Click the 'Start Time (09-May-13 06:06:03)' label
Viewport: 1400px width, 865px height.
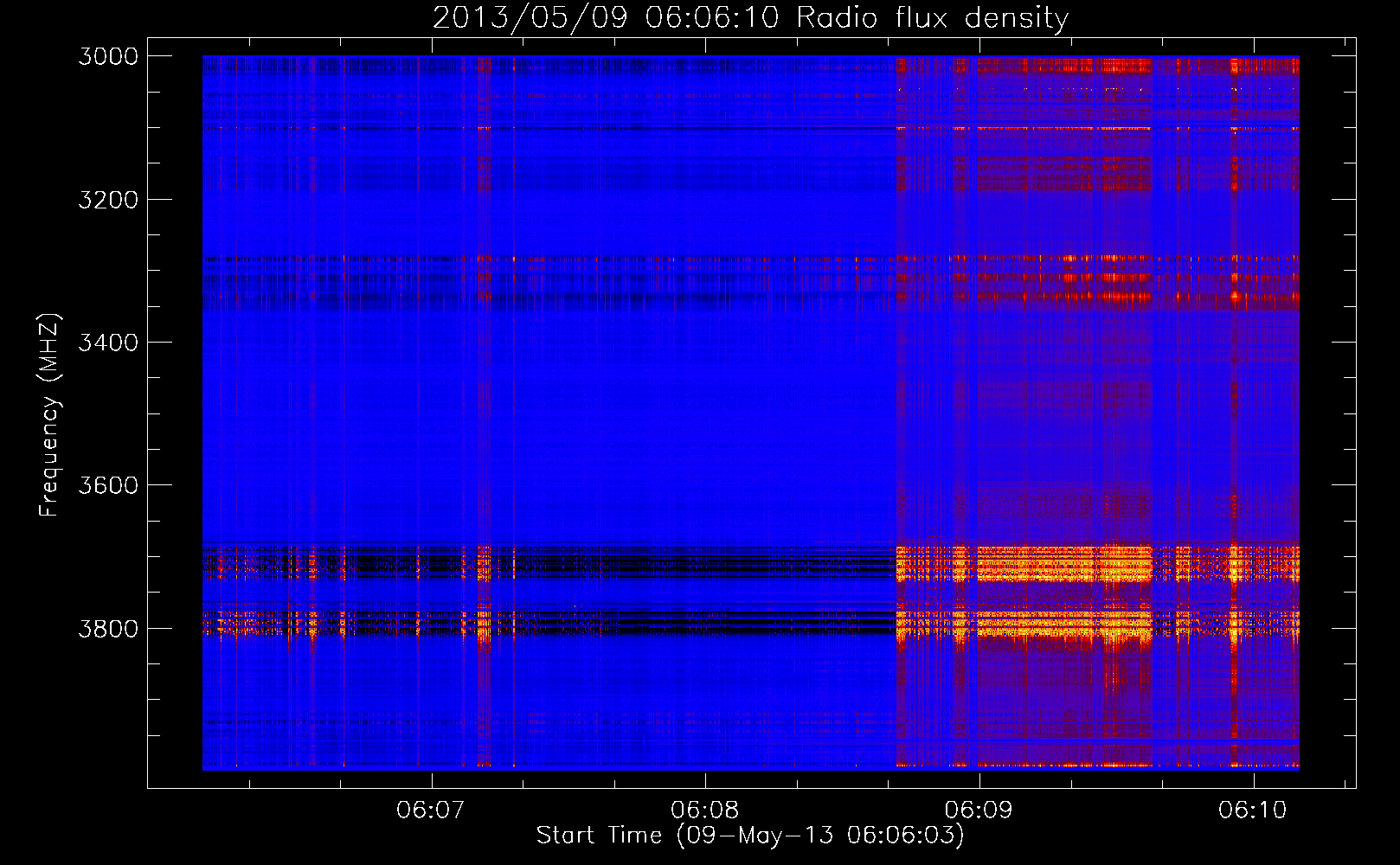click(750, 836)
